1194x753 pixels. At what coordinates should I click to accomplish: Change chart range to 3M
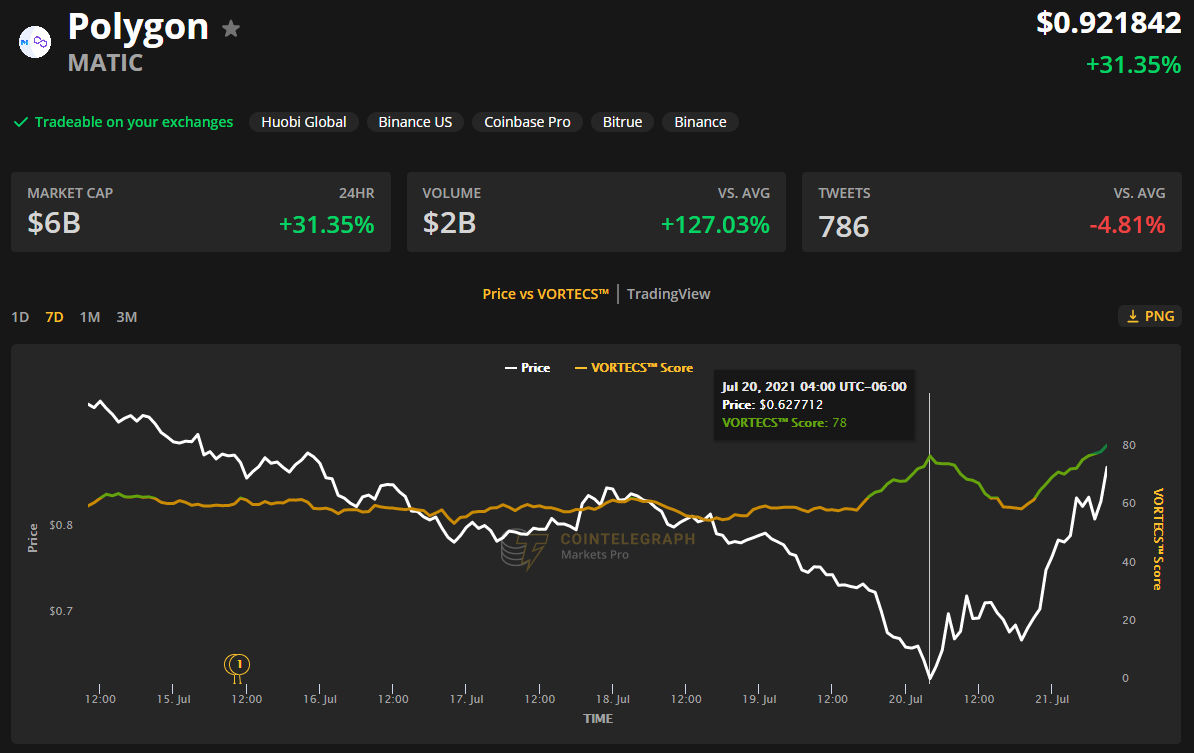[x=126, y=317]
